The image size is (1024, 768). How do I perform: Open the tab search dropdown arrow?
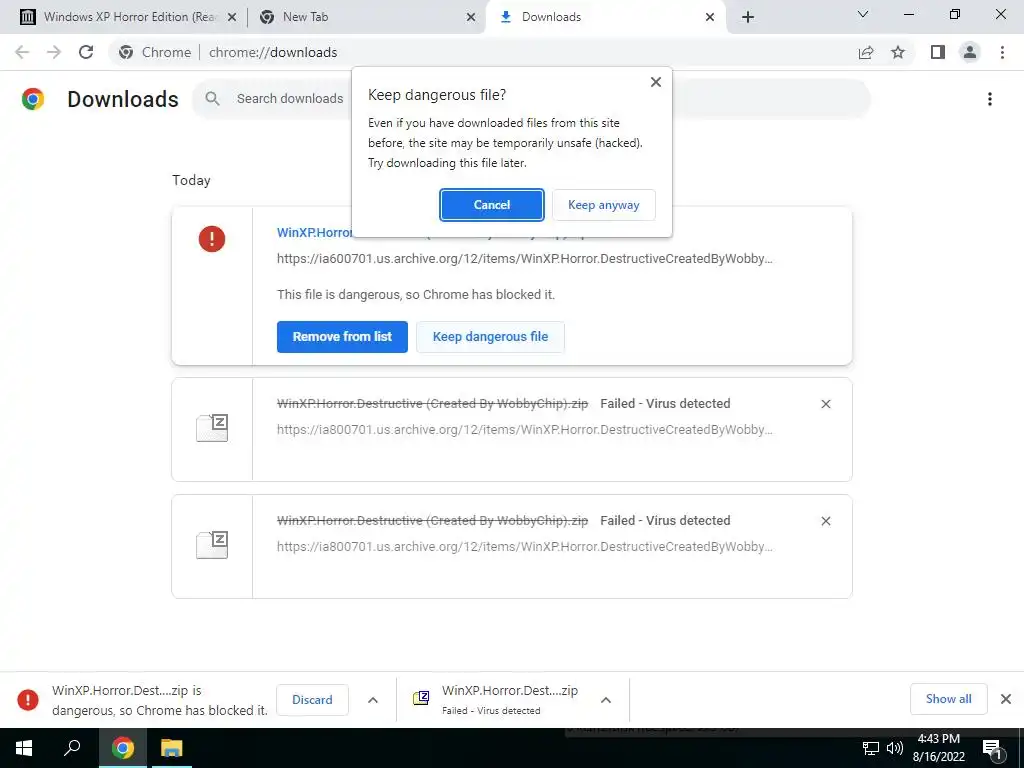[x=863, y=14]
